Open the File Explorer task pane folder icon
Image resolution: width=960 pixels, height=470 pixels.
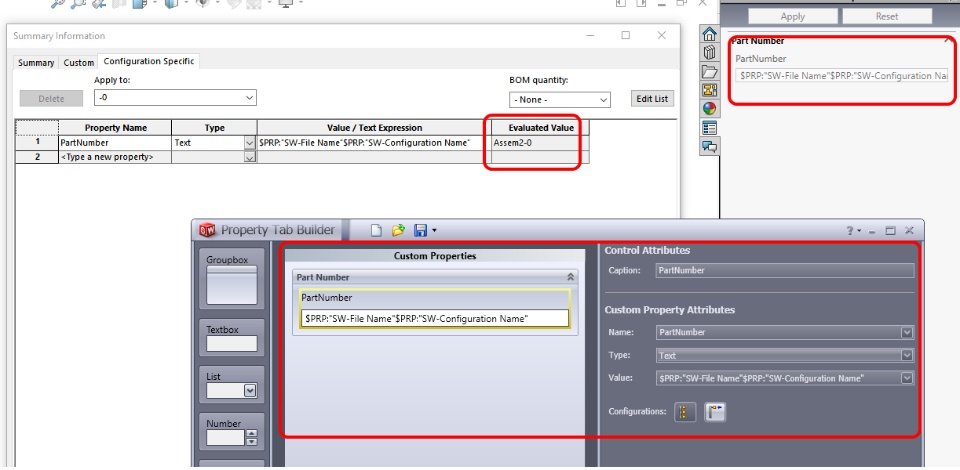coord(709,72)
